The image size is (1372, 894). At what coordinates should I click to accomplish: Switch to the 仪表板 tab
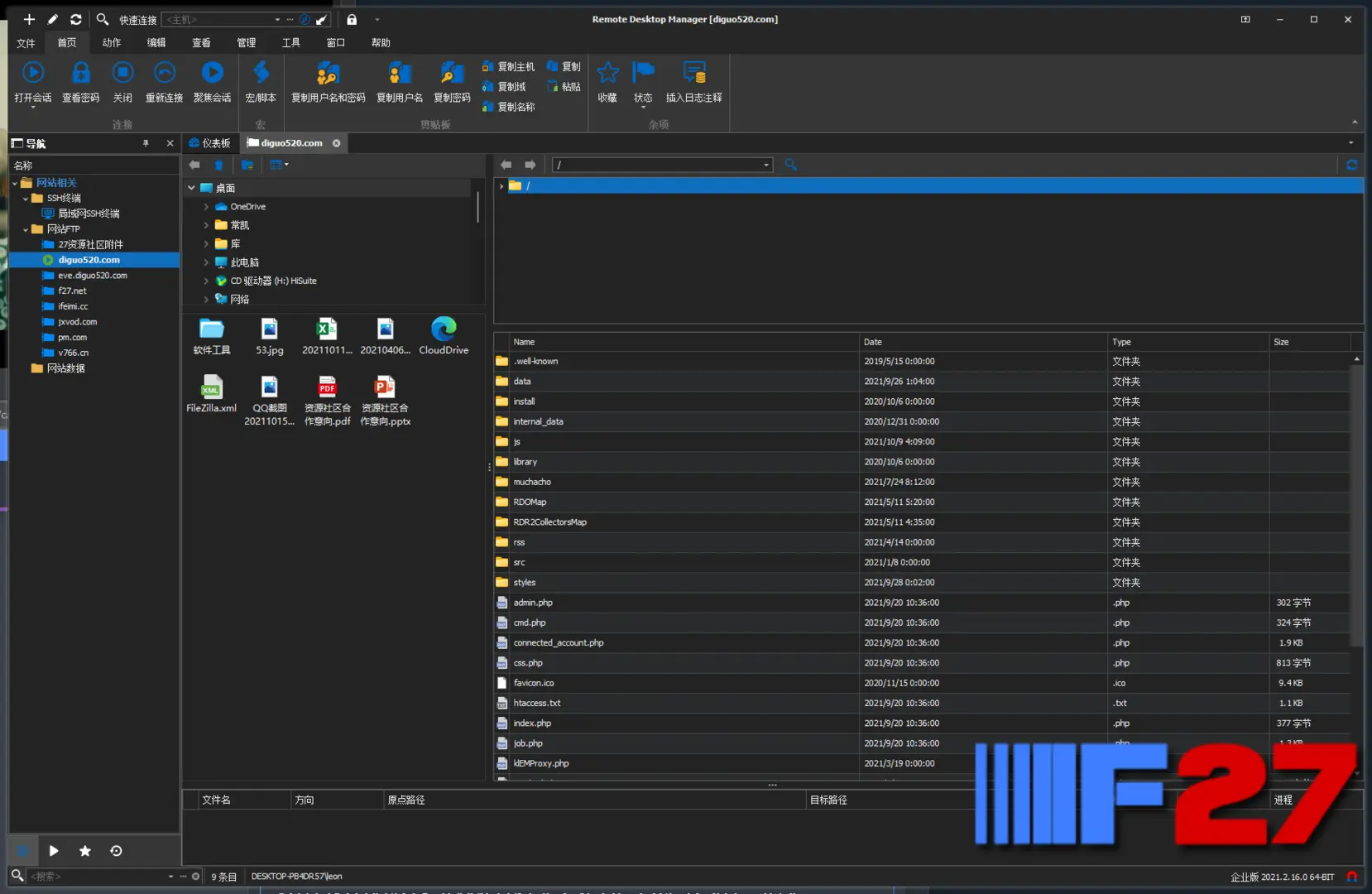click(210, 143)
